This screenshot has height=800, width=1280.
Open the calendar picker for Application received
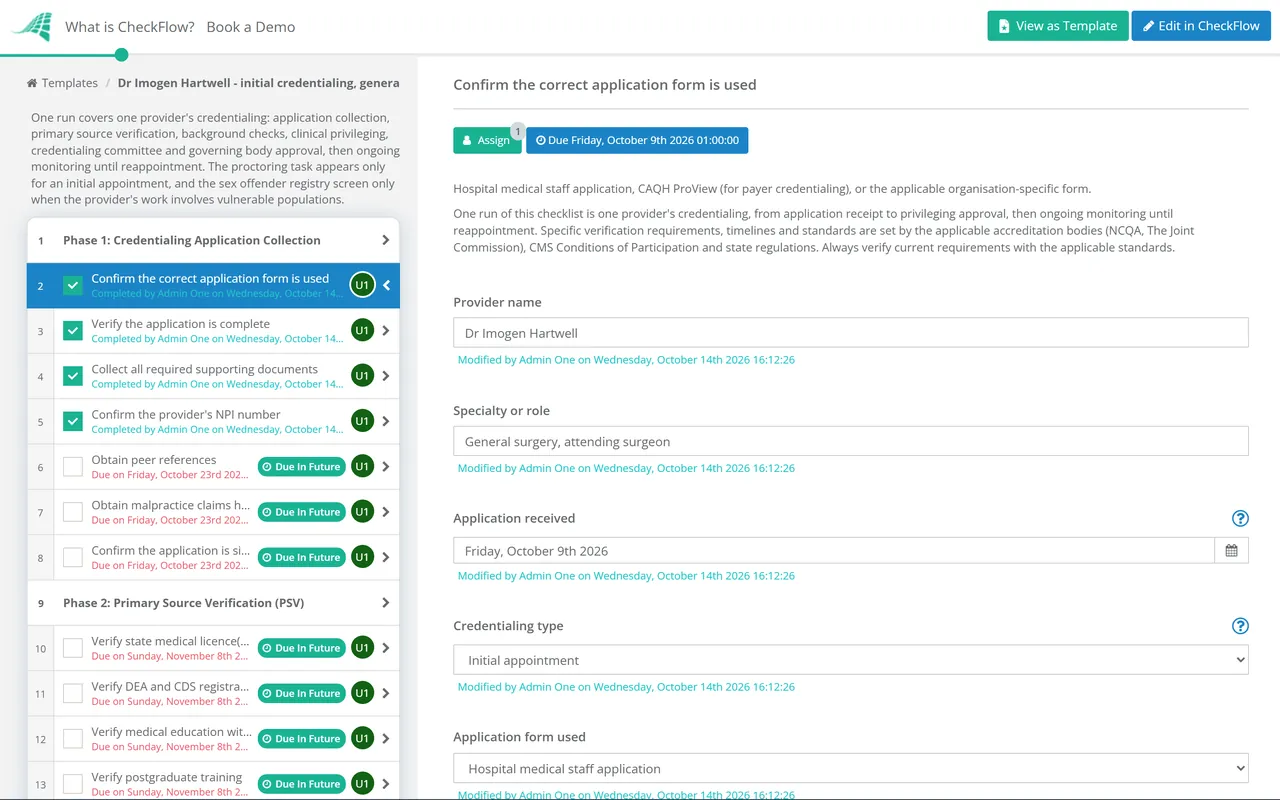tap(1231, 551)
